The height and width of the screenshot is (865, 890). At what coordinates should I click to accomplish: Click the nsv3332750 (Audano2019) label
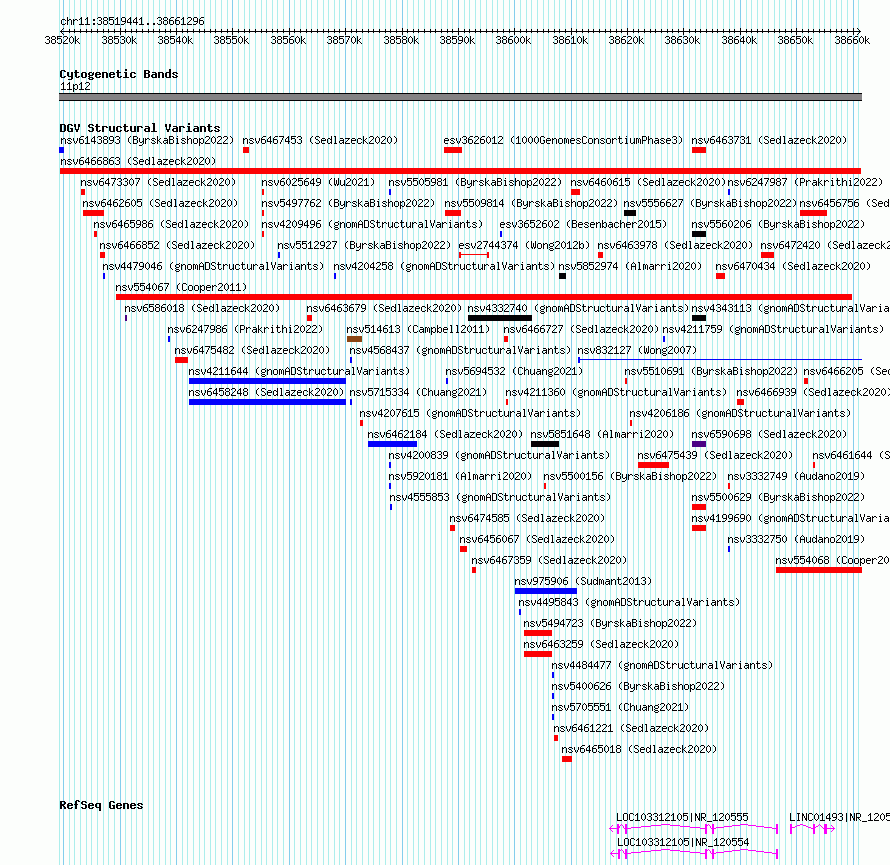click(796, 539)
